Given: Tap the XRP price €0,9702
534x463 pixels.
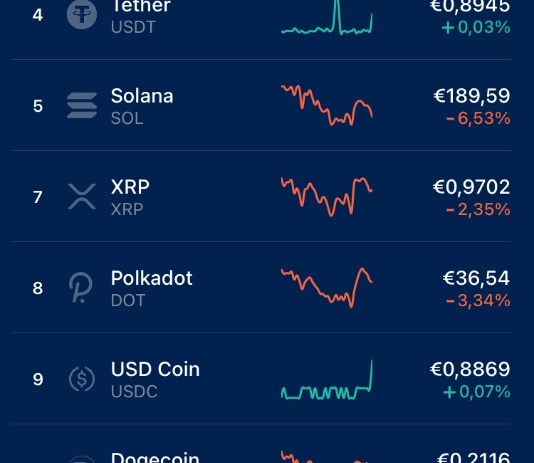Looking at the screenshot, I should pos(472,187).
